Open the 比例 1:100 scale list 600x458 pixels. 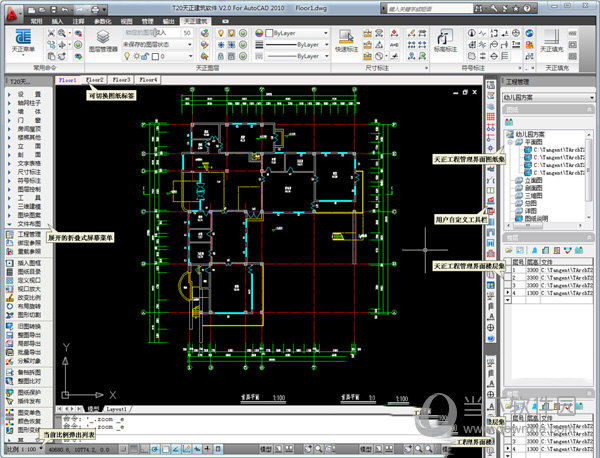[x=23, y=449]
